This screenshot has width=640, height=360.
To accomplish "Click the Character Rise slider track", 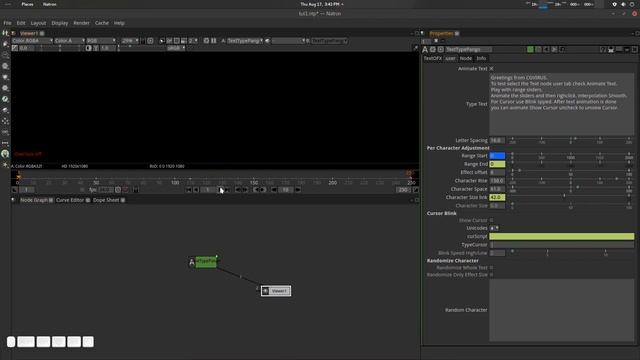I will click(571, 180).
